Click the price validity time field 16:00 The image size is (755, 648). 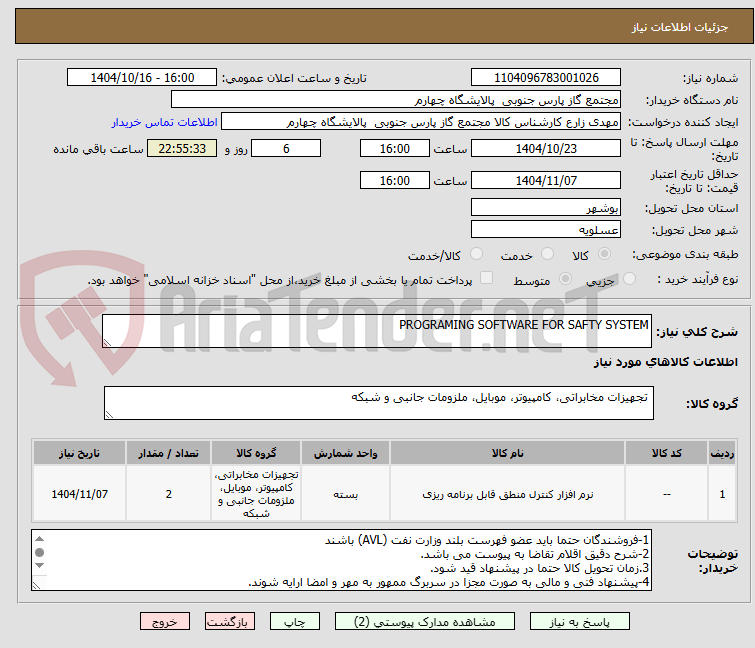pyautogui.click(x=394, y=180)
